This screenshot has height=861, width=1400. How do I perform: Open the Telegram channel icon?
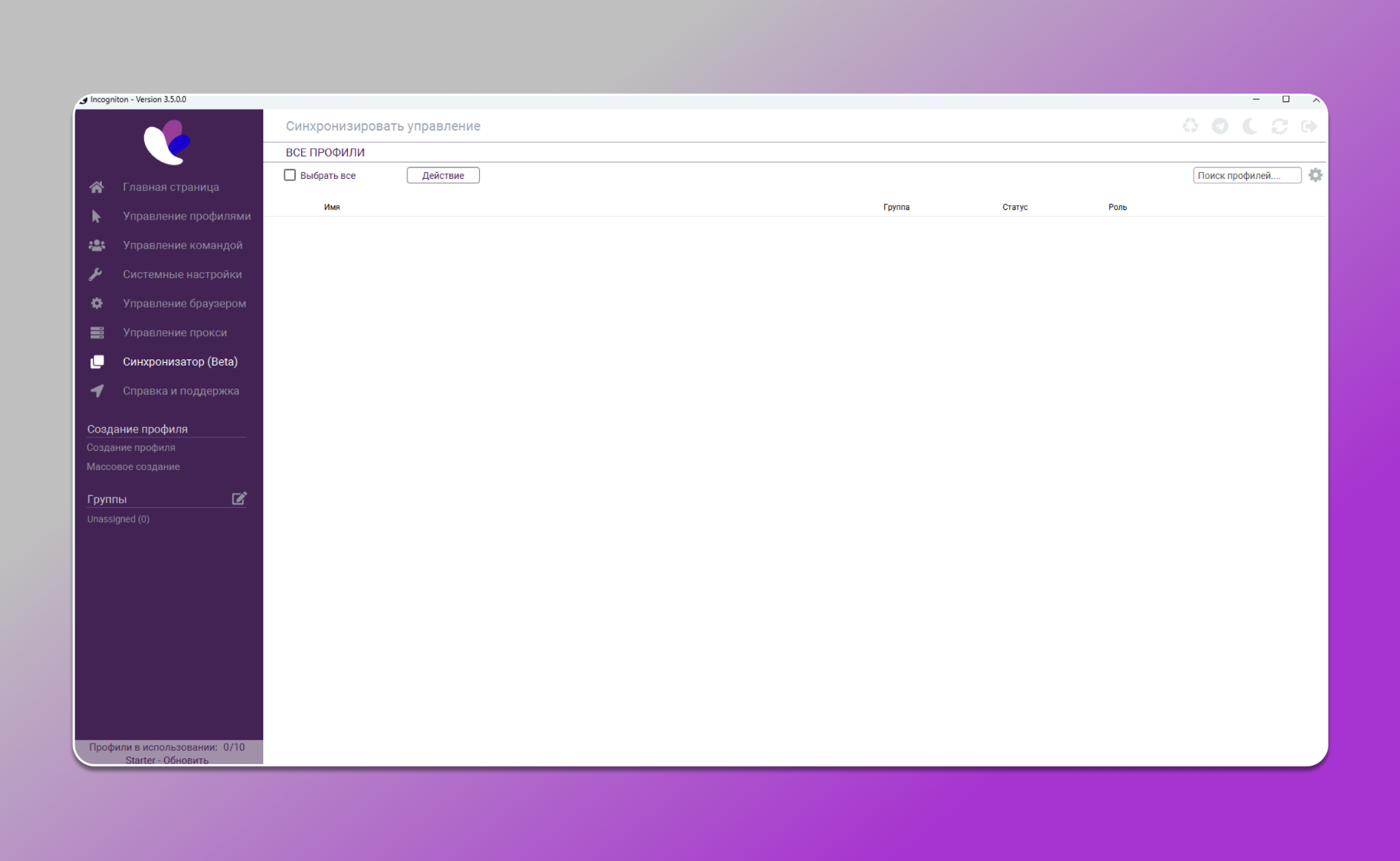[x=1220, y=126]
